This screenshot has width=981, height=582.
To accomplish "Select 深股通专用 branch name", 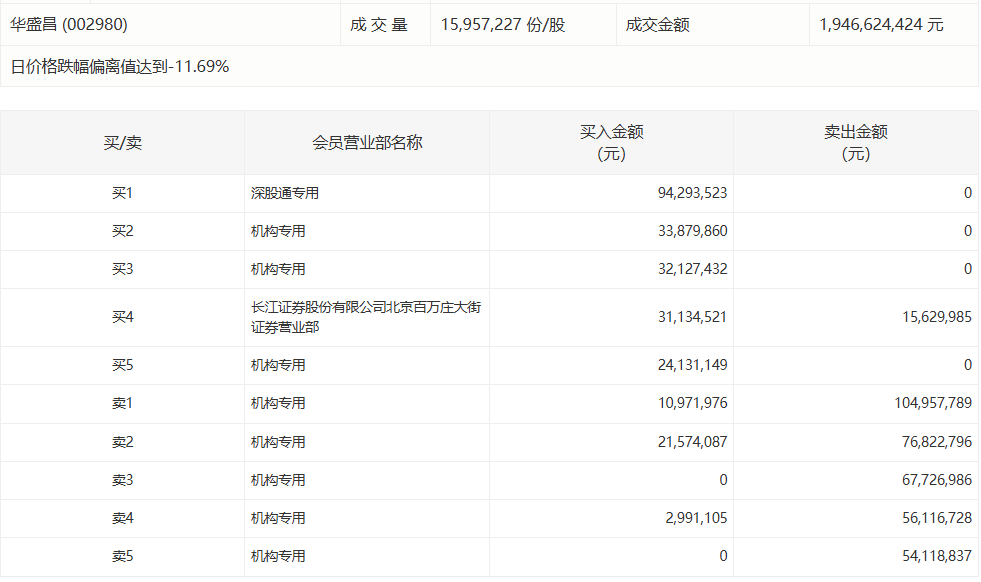I will click(285, 193).
